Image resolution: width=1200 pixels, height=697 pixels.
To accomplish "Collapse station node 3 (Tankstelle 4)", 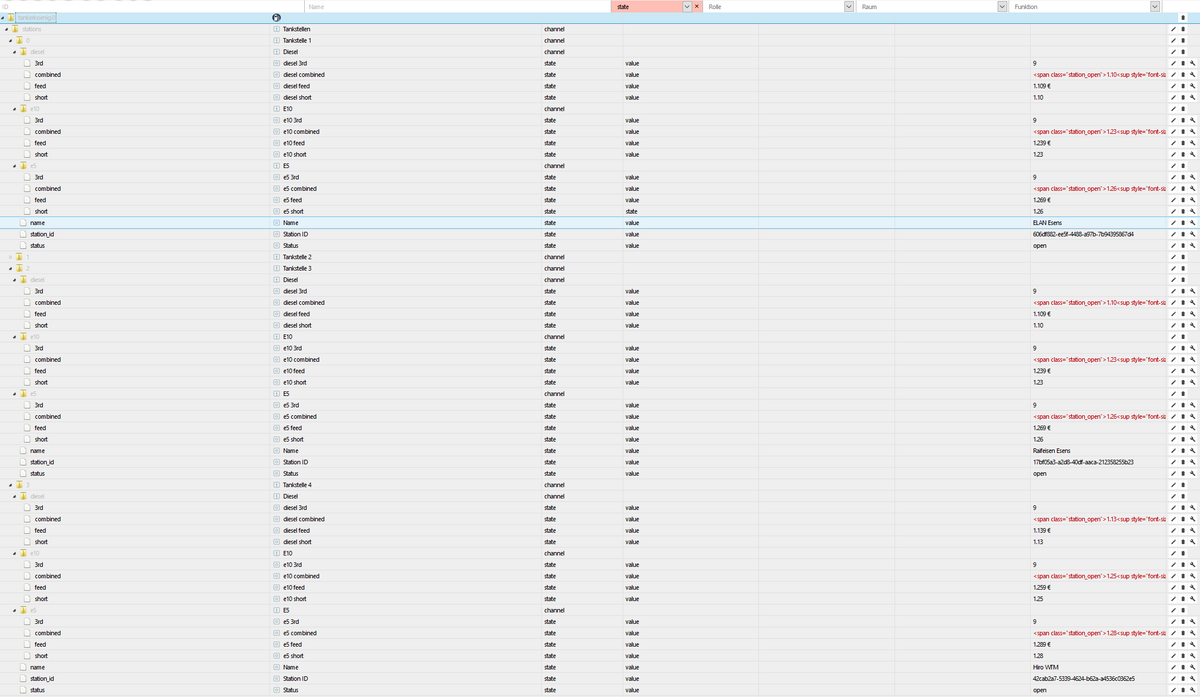I will 11,485.
